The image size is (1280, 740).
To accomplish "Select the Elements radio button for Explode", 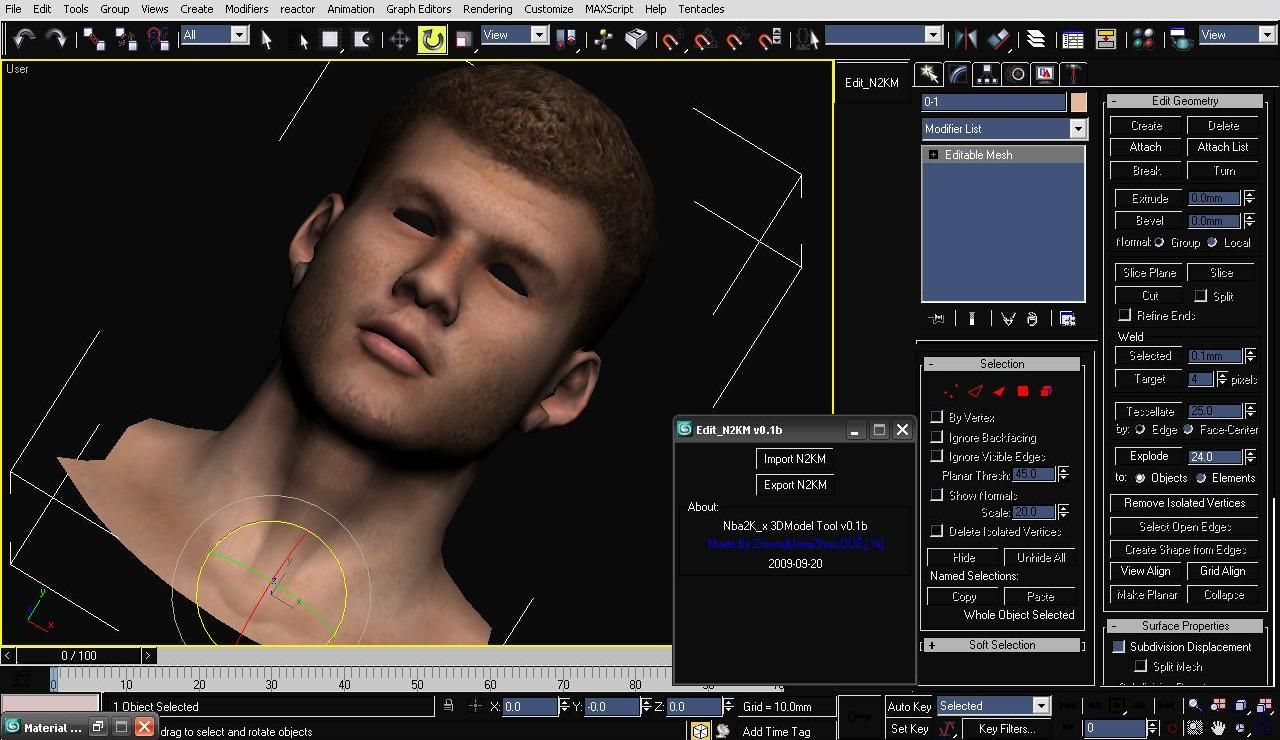I will pyautogui.click(x=1201, y=478).
